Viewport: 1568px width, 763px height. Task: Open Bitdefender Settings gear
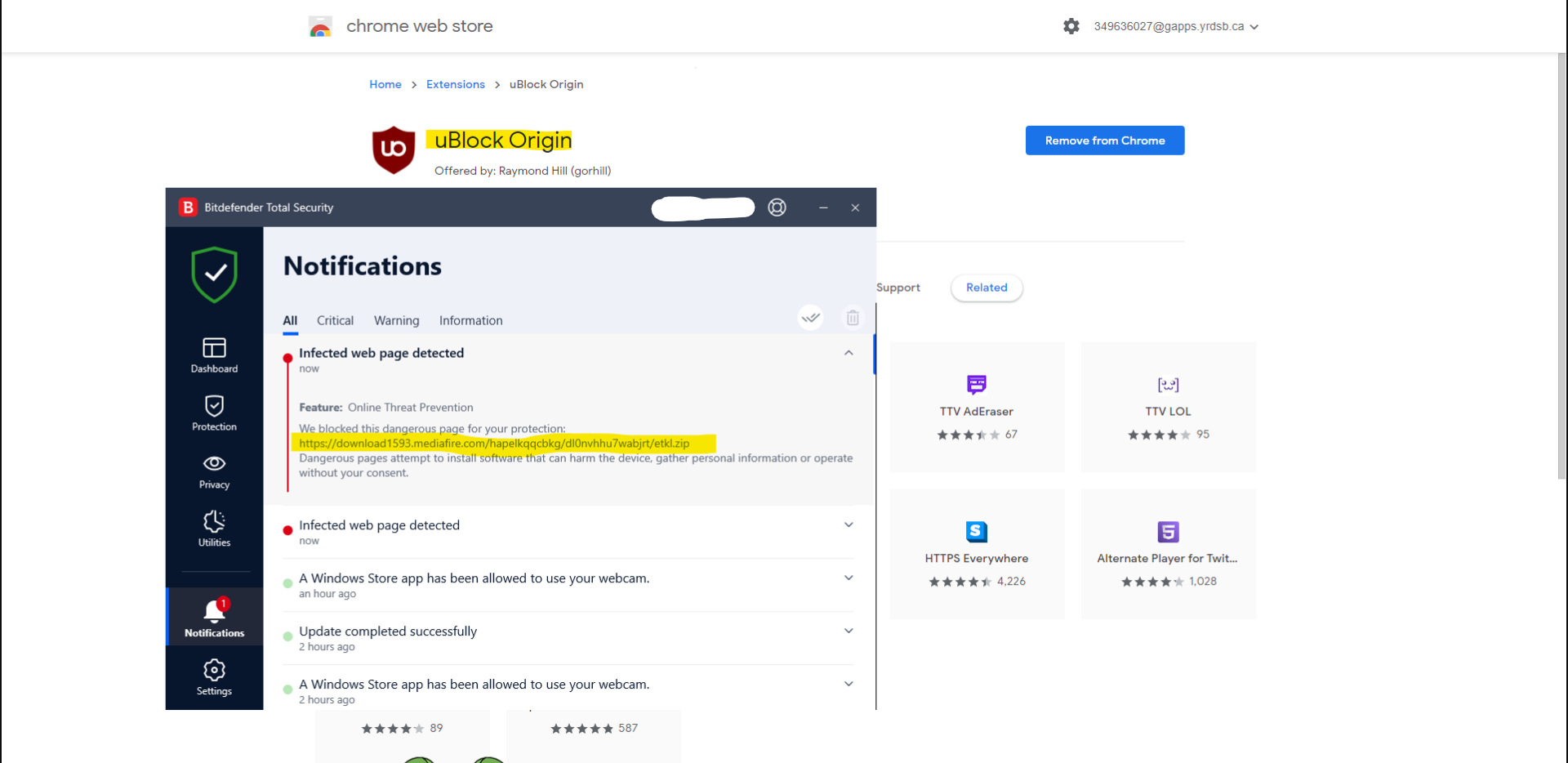coord(214,676)
